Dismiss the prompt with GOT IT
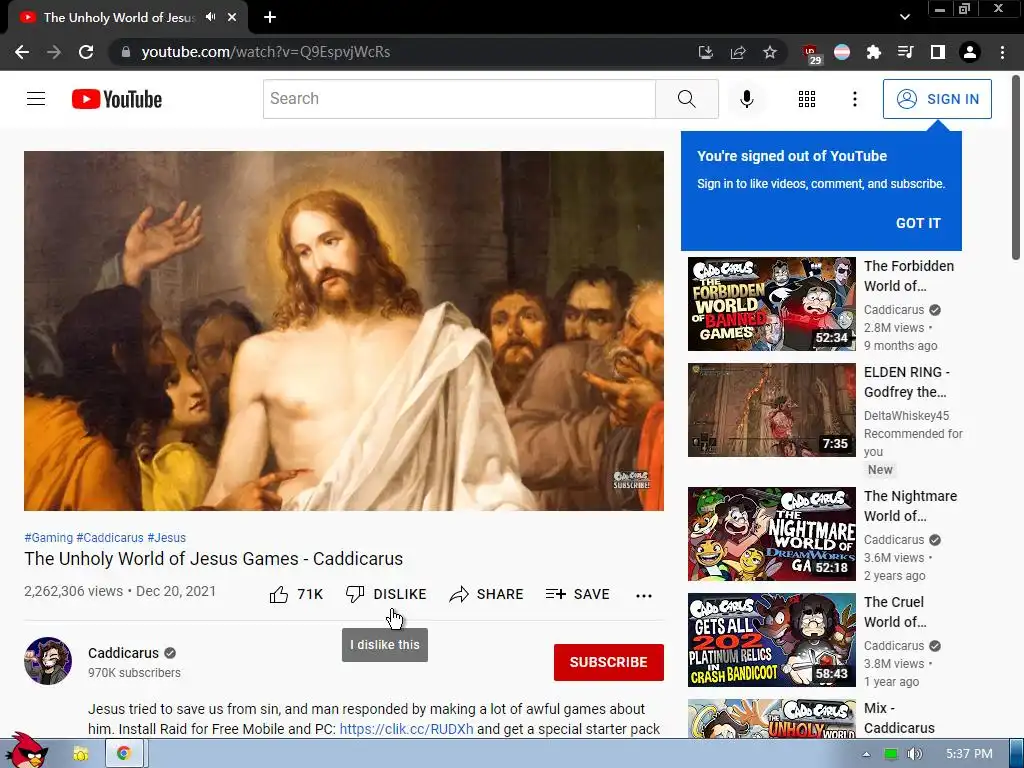This screenshot has height=768, width=1024. (918, 223)
